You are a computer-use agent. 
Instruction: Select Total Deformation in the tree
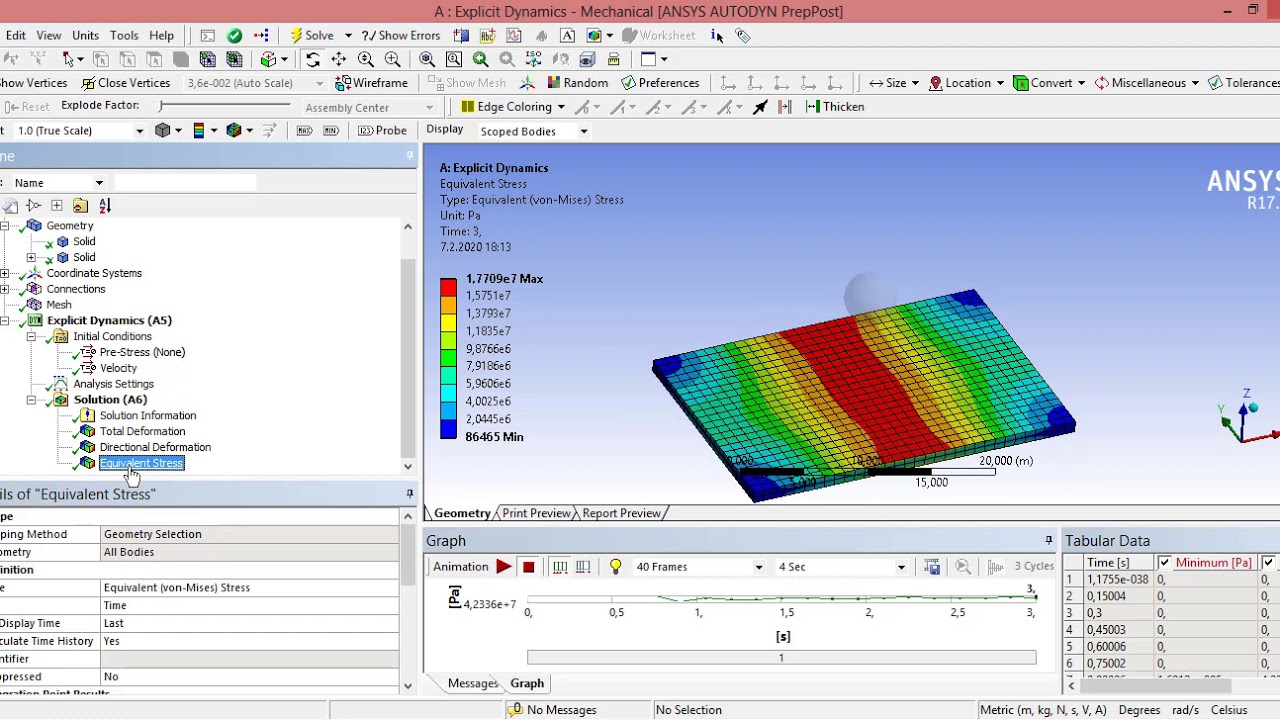pos(142,432)
